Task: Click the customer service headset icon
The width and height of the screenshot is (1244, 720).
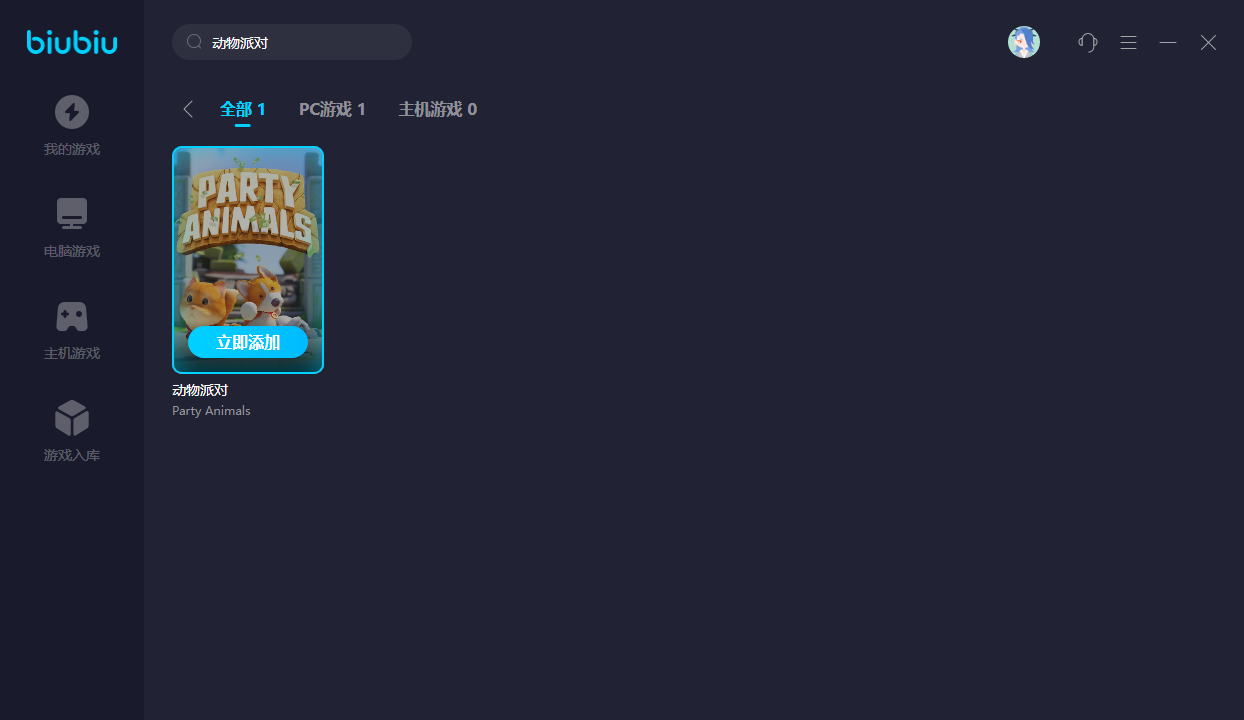Action: 1088,42
